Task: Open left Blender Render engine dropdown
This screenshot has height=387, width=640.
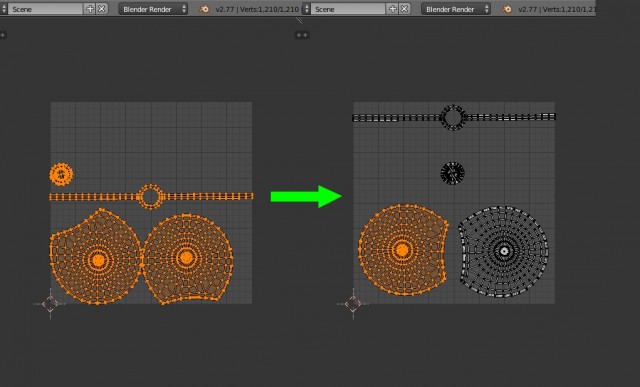Action: [x=153, y=9]
